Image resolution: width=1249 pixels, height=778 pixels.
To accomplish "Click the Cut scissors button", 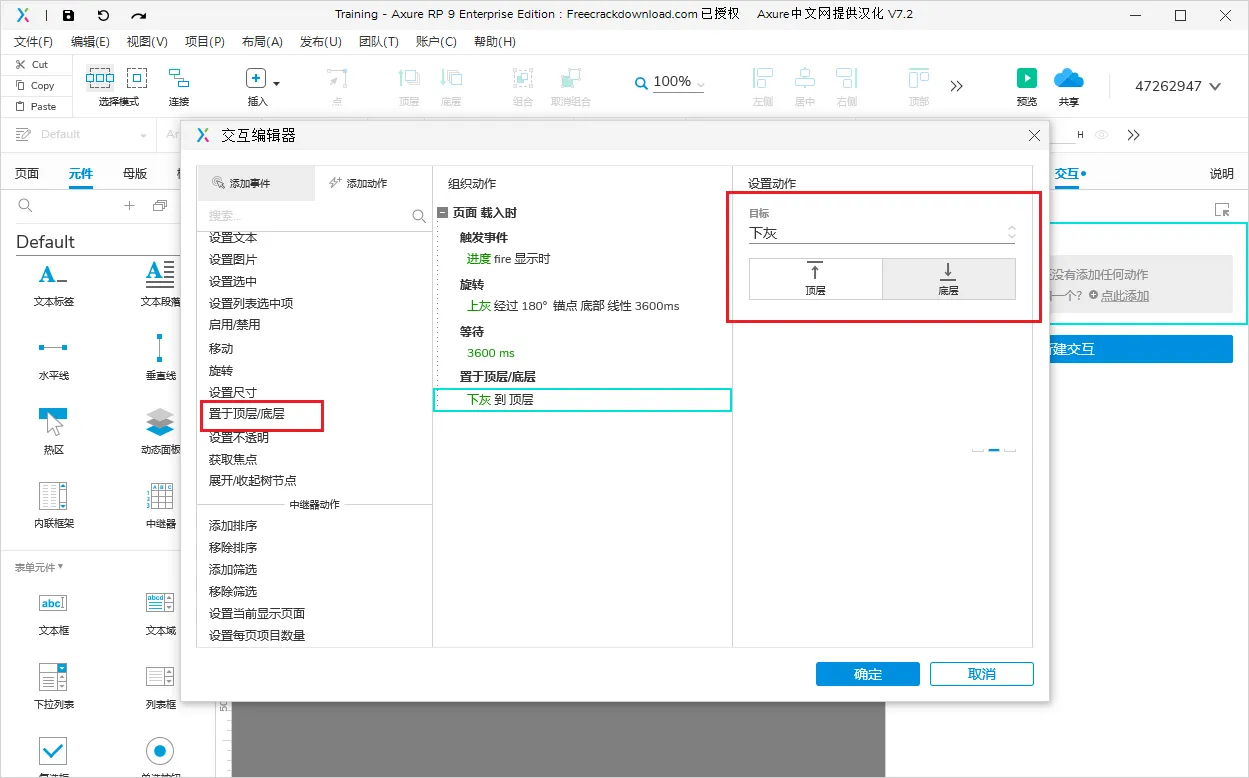I will coord(32,64).
